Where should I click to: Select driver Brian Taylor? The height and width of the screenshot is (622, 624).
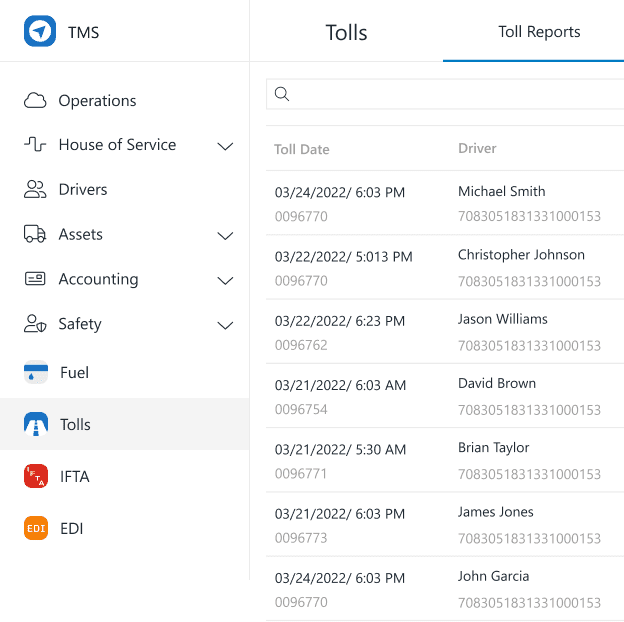[493, 448]
